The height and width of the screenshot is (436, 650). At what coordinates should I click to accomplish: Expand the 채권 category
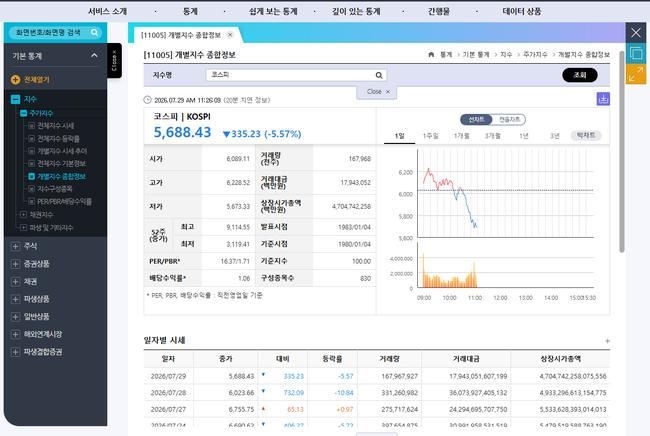click(15, 281)
